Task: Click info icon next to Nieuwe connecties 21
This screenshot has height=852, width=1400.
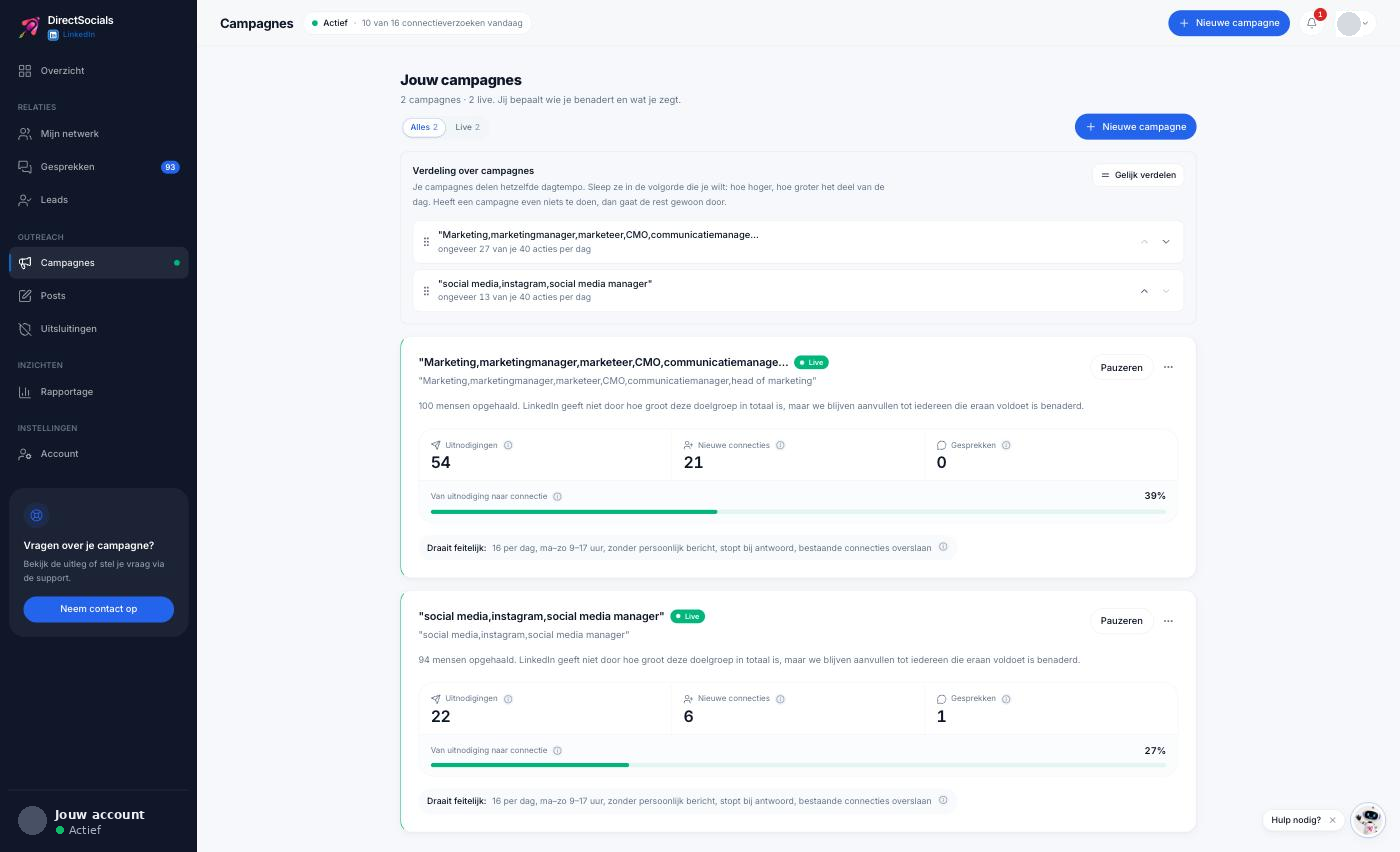Action: [x=780, y=446]
